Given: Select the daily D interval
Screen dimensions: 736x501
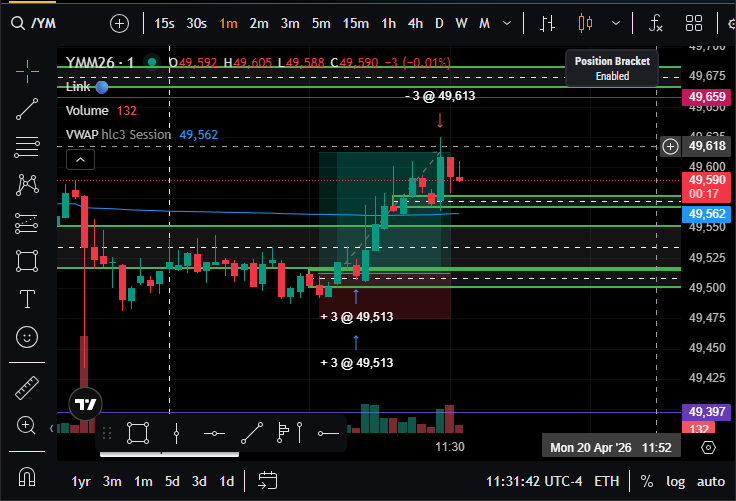Looking at the screenshot, I should click(x=439, y=23).
